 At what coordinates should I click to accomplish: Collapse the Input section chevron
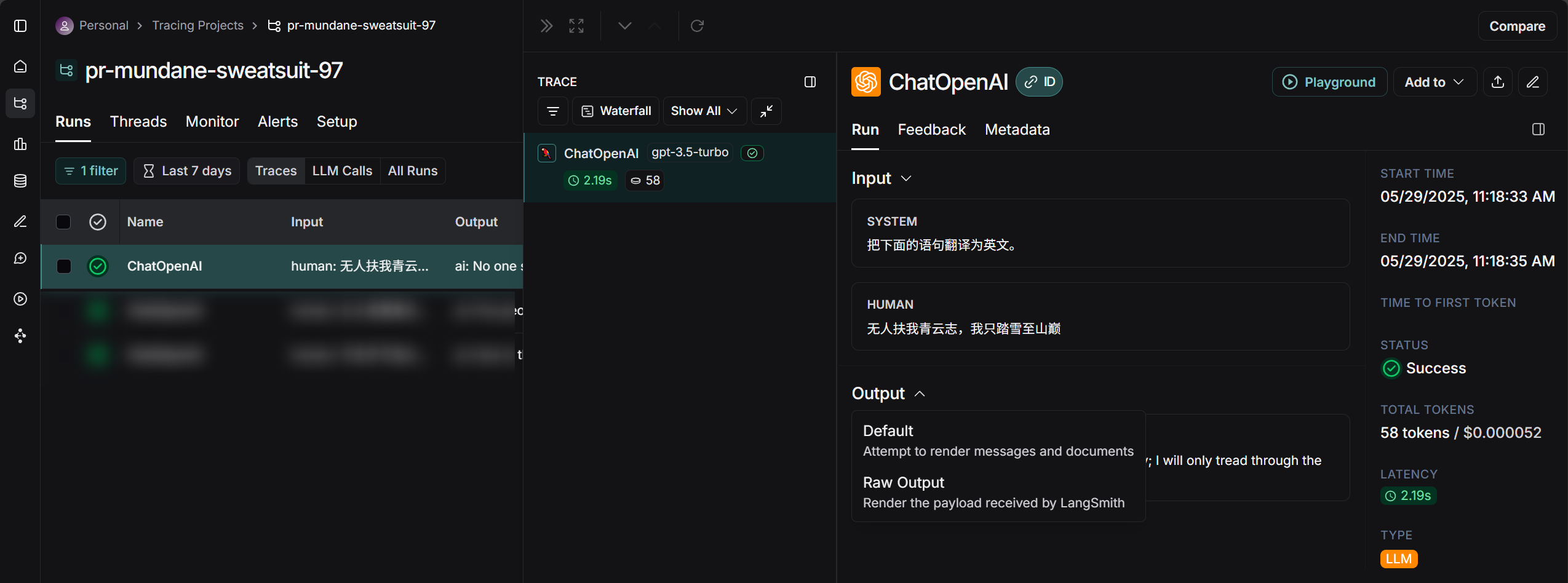point(905,178)
